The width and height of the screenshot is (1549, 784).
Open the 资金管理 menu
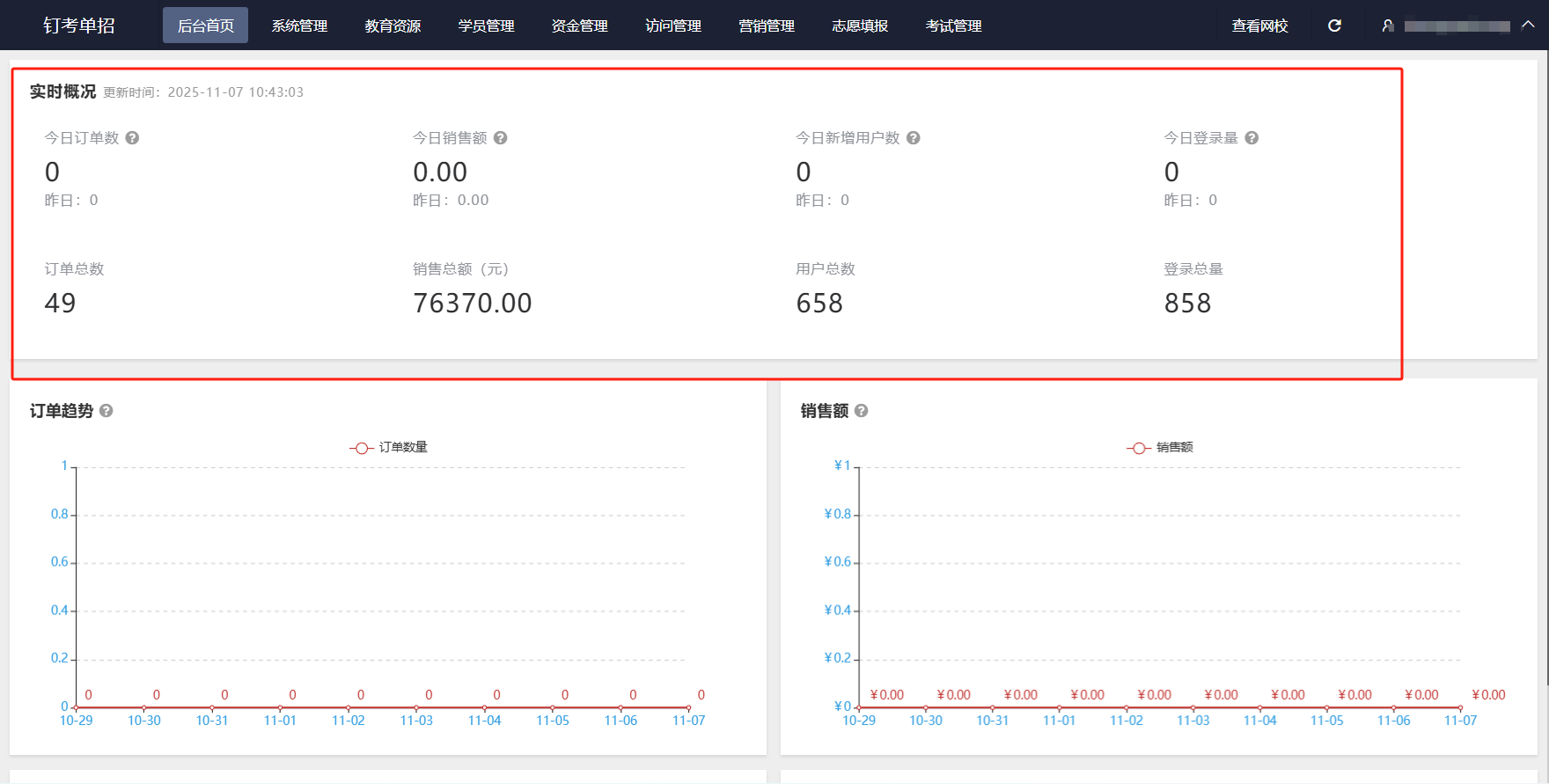coord(579,26)
